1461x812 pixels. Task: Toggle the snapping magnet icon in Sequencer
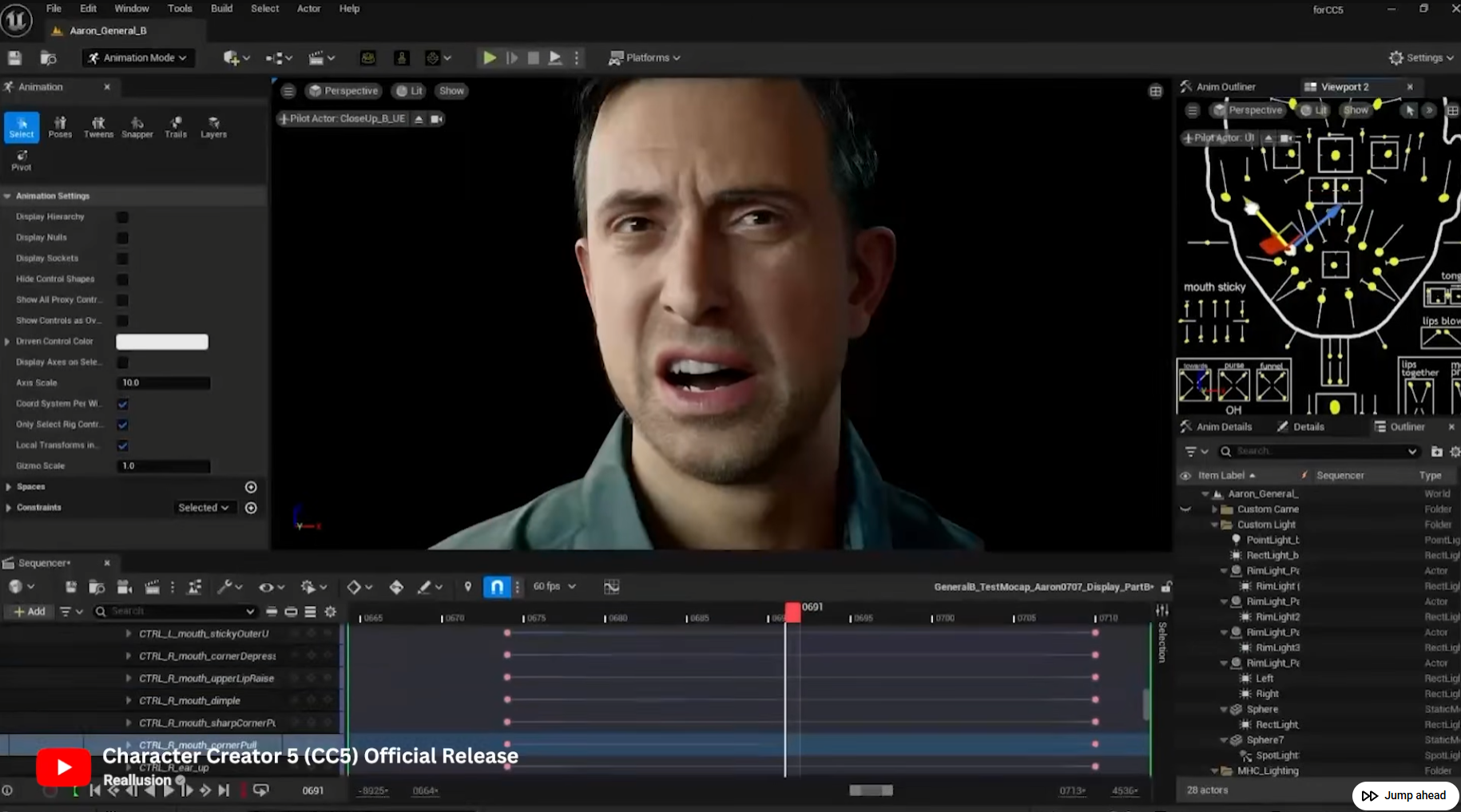(x=497, y=587)
